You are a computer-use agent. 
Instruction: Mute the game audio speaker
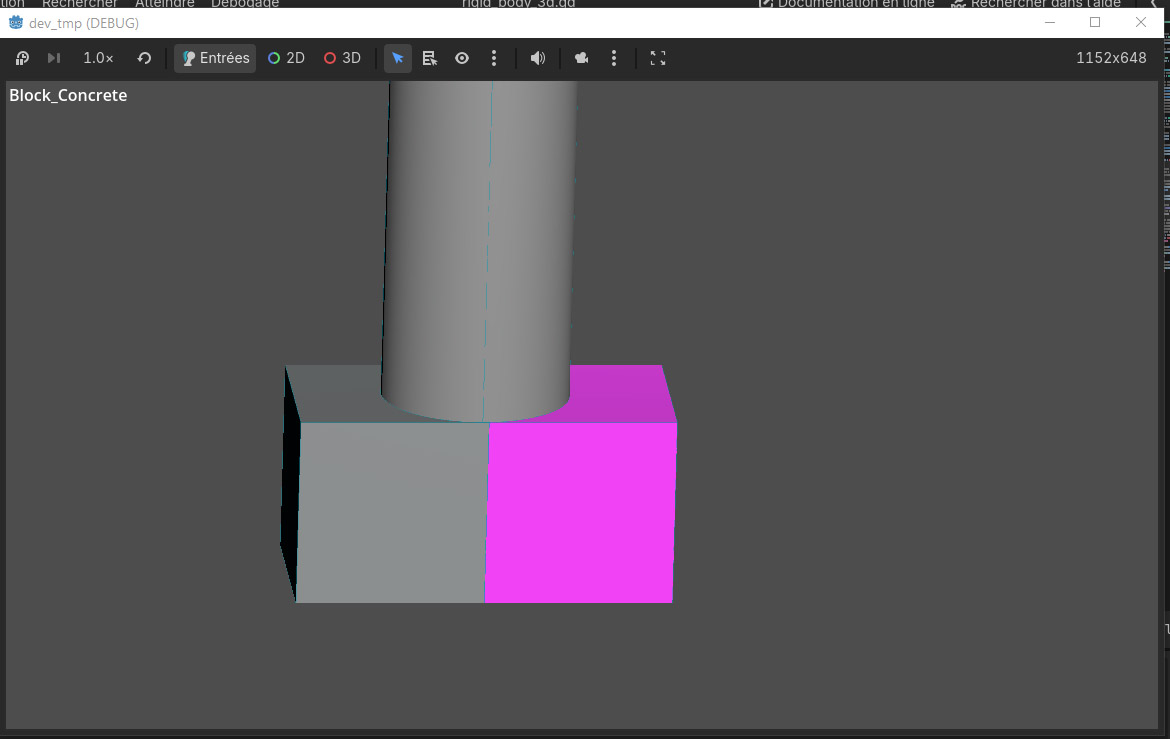coord(538,59)
